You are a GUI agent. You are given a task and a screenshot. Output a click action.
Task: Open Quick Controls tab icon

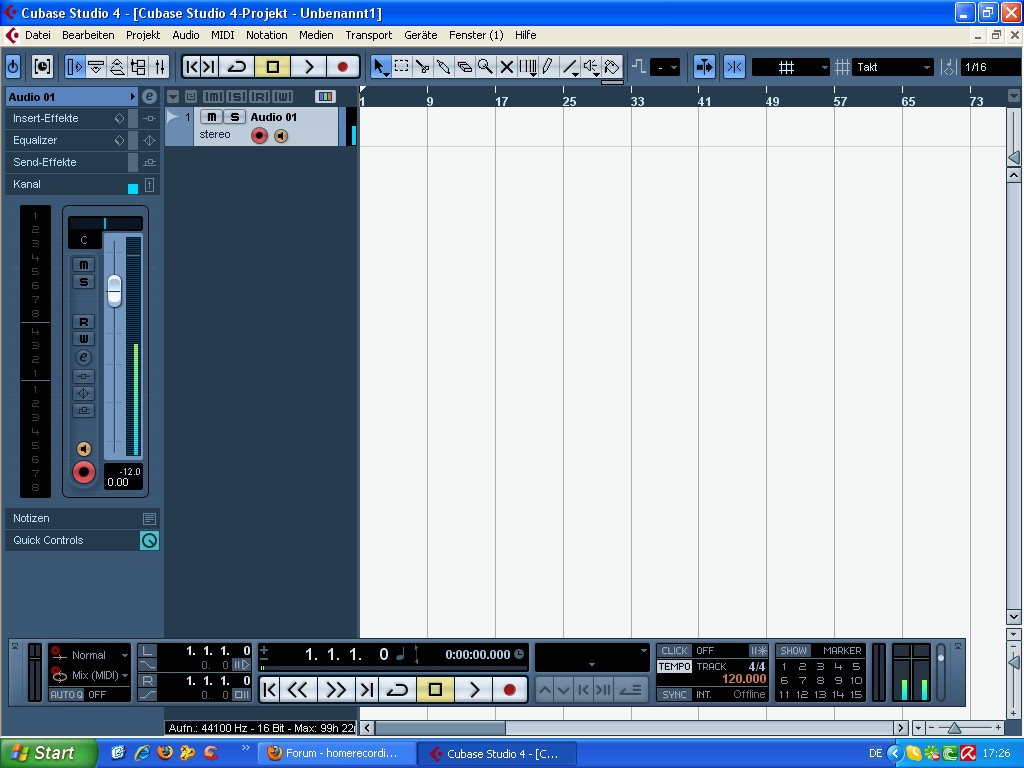tap(150, 541)
